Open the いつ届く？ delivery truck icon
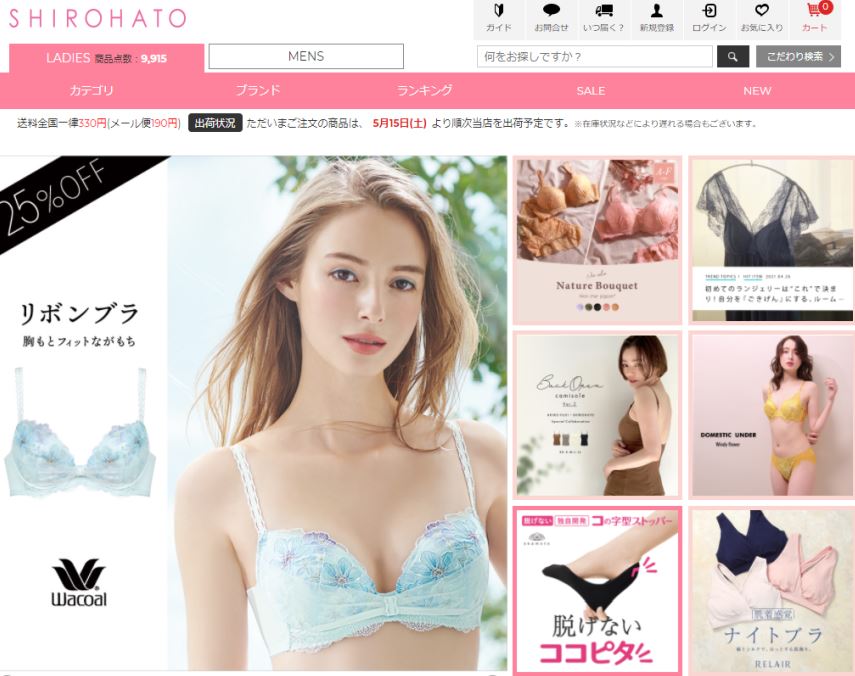Viewport: 855px width, 676px height. coord(604,19)
